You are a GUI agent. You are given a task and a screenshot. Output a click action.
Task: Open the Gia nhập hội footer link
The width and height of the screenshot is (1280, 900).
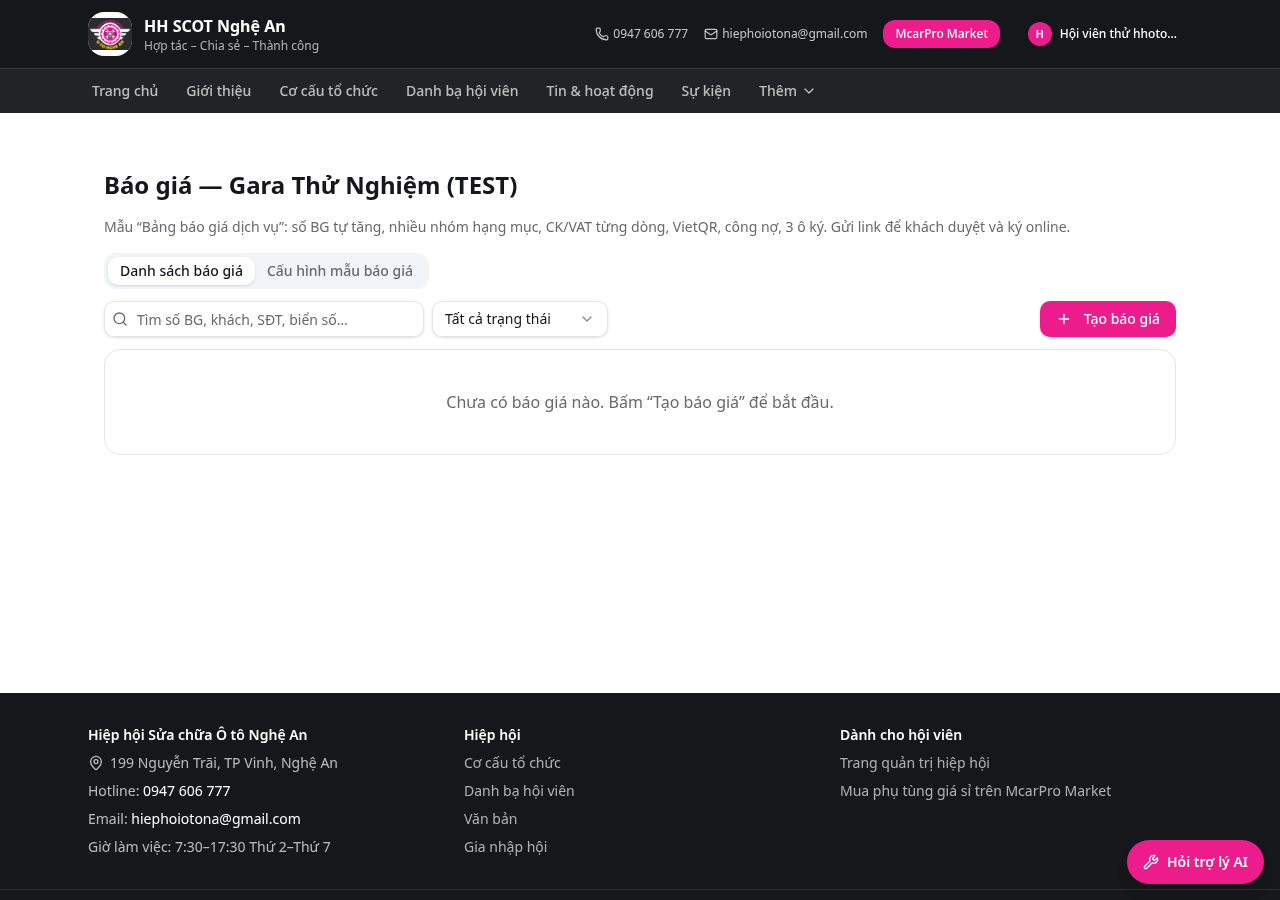(505, 847)
